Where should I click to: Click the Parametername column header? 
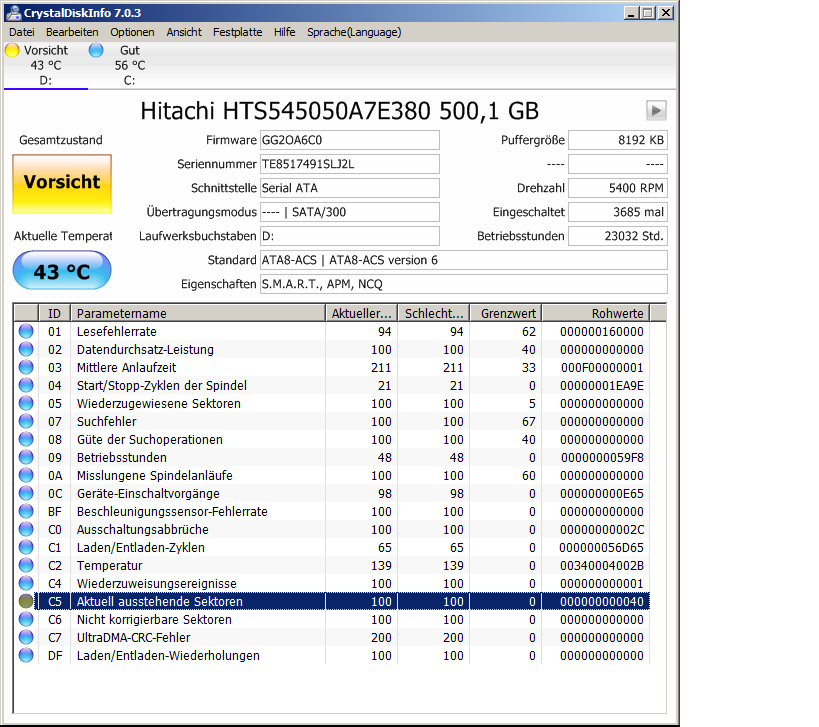tap(198, 313)
